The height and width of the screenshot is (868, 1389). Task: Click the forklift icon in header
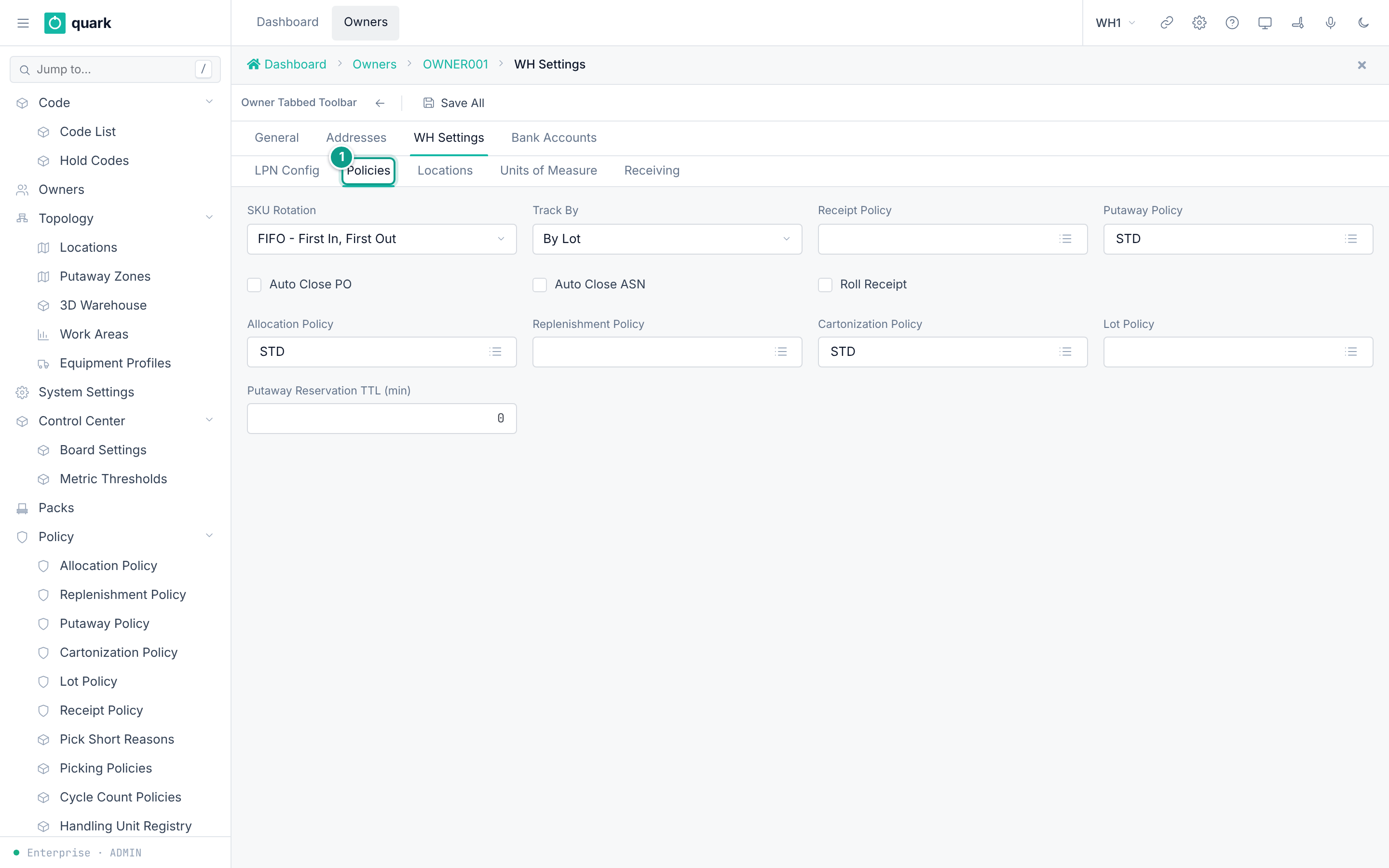click(x=1297, y=23)
